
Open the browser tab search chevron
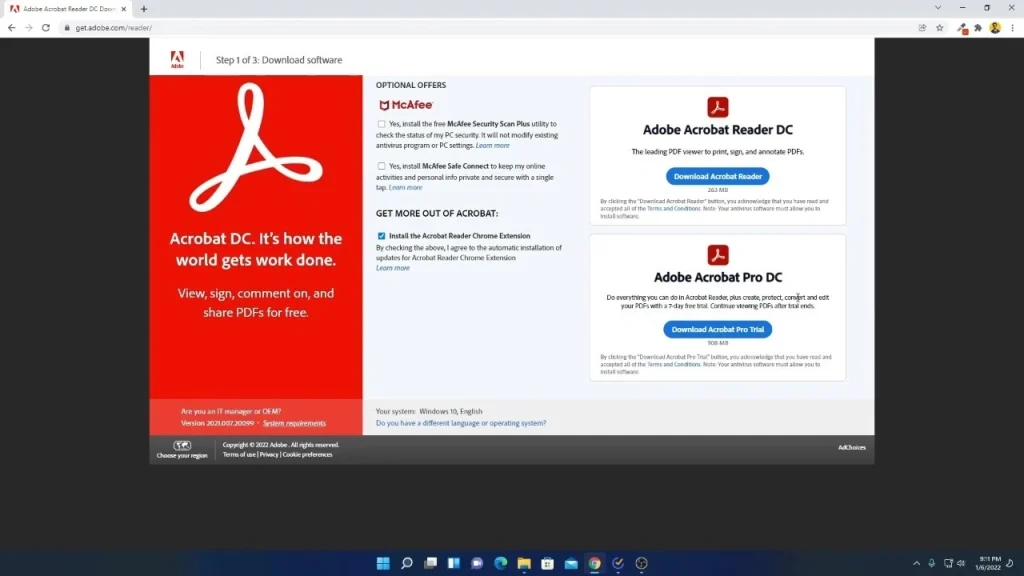[x=938, y=8]
